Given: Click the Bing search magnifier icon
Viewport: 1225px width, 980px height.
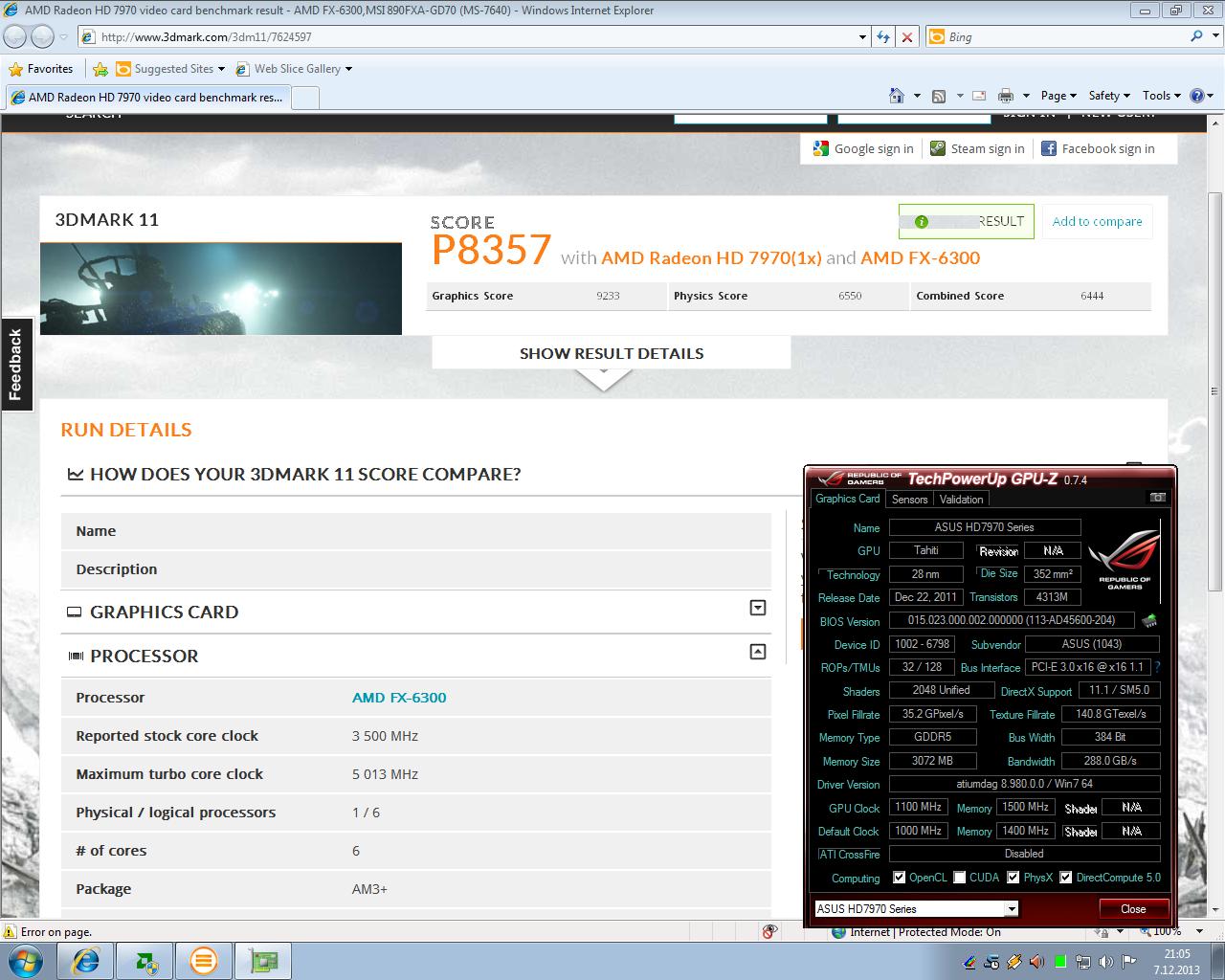Looking at the screenshot, I should point(1196,36).
